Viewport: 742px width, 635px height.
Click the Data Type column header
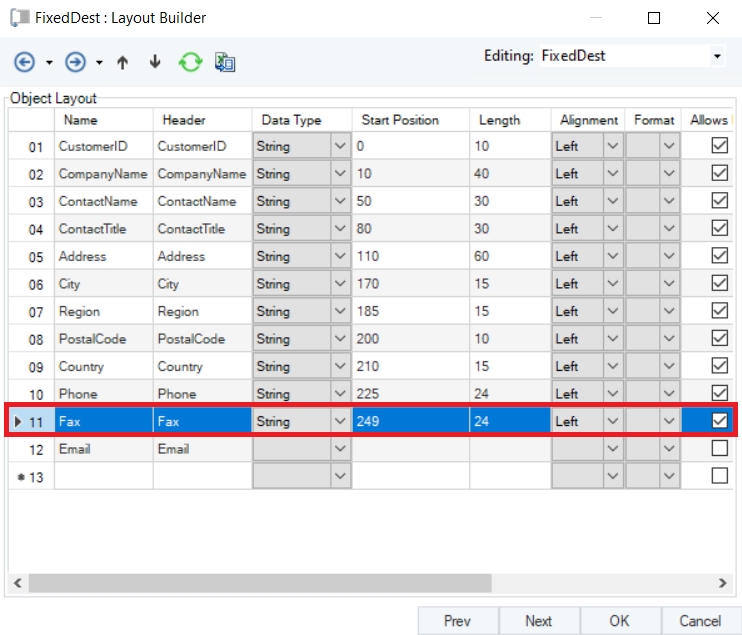coord(291,120)
